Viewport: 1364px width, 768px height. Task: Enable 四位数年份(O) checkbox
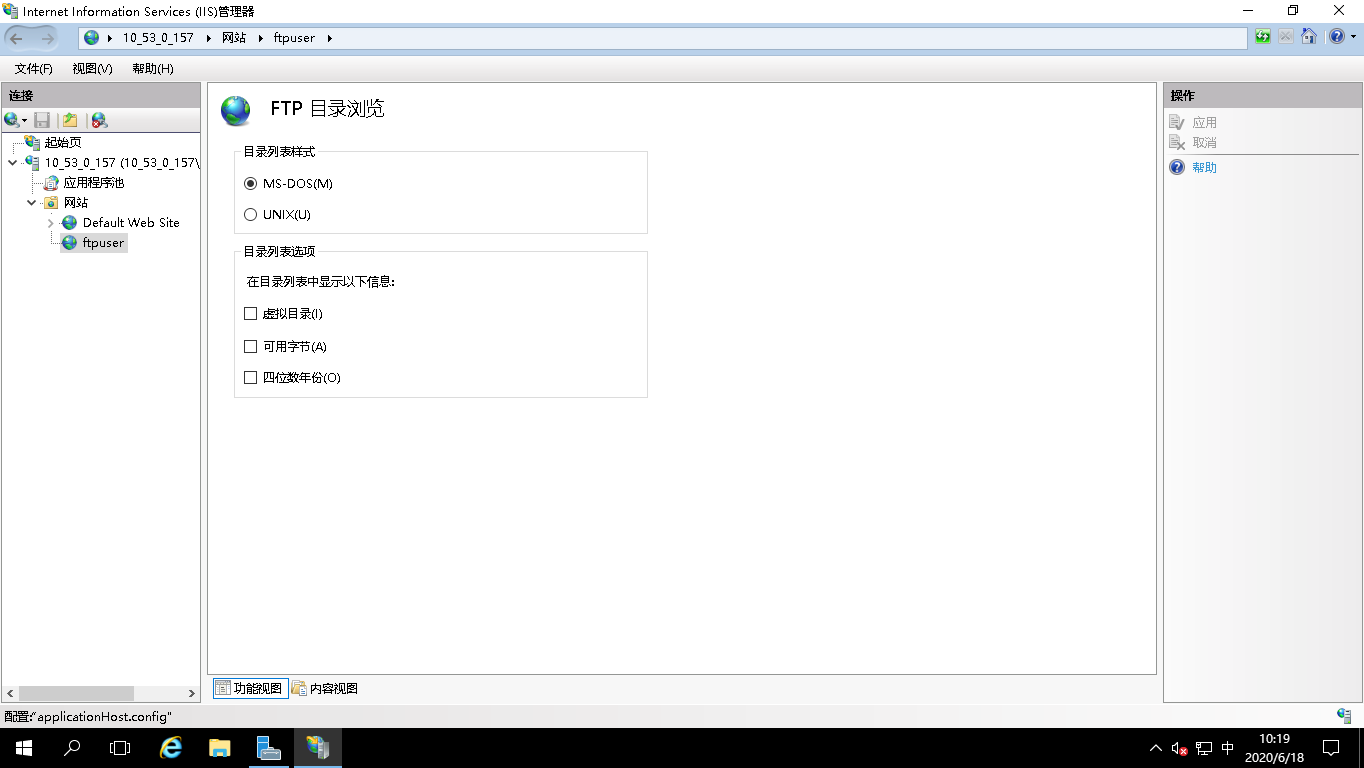(x=251, y=378)
